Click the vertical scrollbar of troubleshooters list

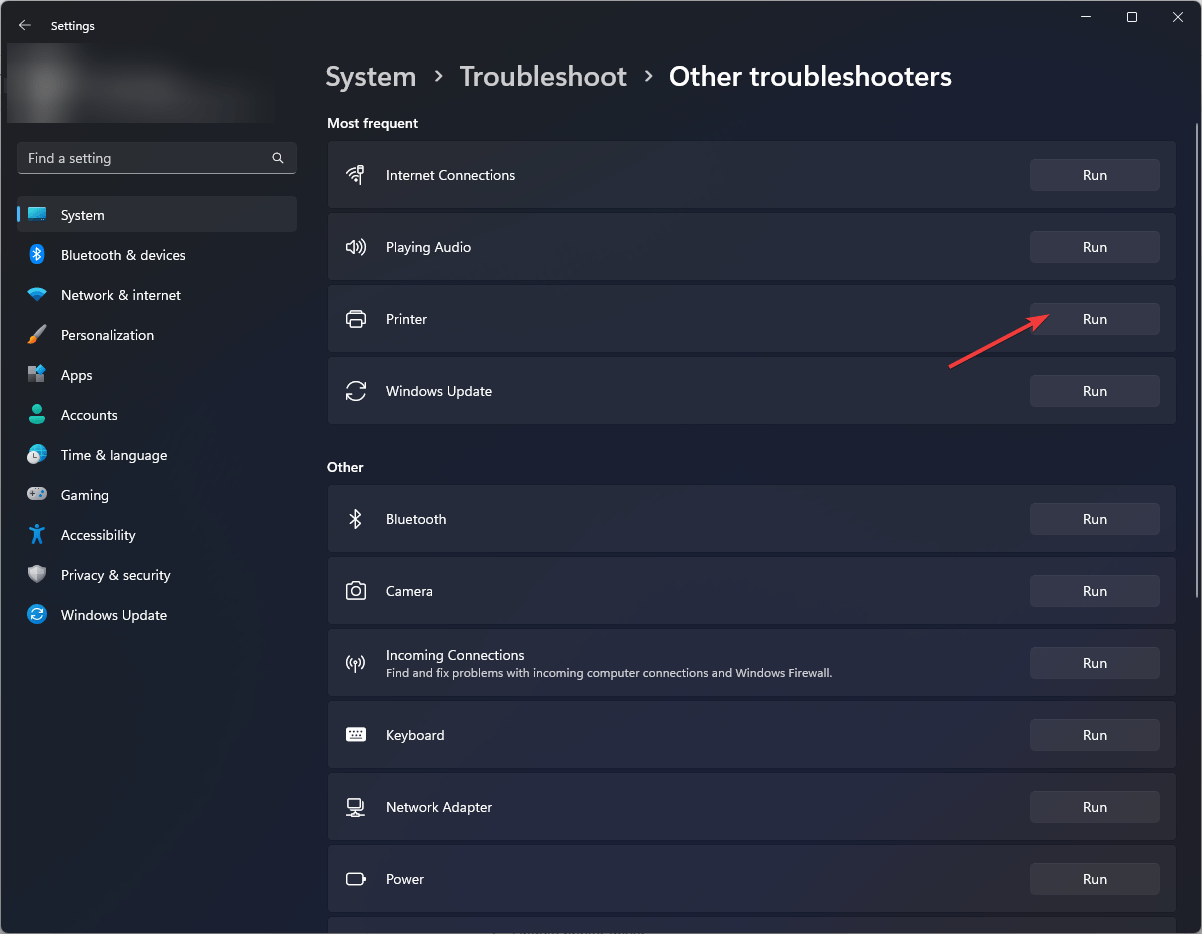pyautogui.click(x=1196, y=360)
